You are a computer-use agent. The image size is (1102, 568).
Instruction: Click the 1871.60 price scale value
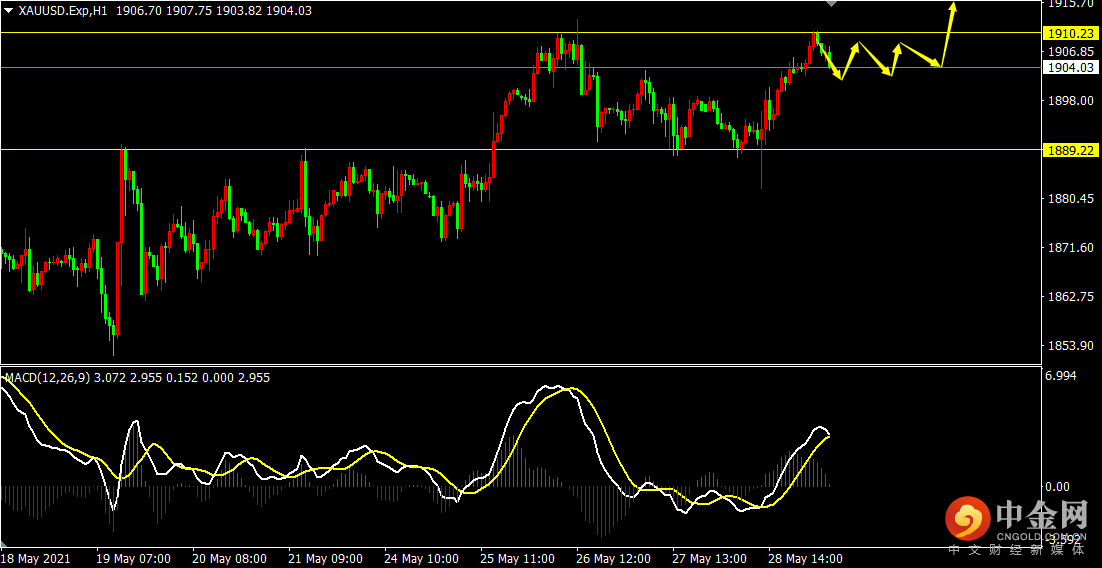(x=1070, y=247)
